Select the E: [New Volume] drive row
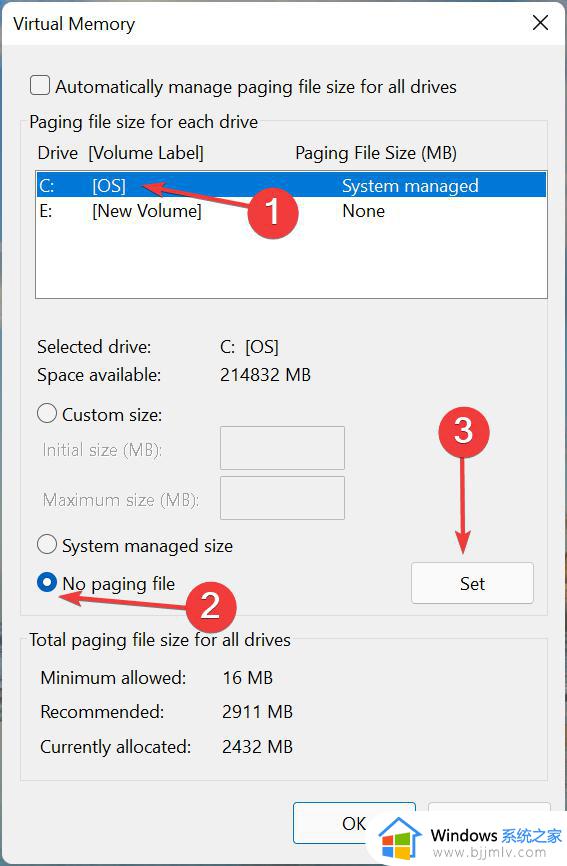The width and height of the screenshot is (567, 866). click(x=292, y=211)
